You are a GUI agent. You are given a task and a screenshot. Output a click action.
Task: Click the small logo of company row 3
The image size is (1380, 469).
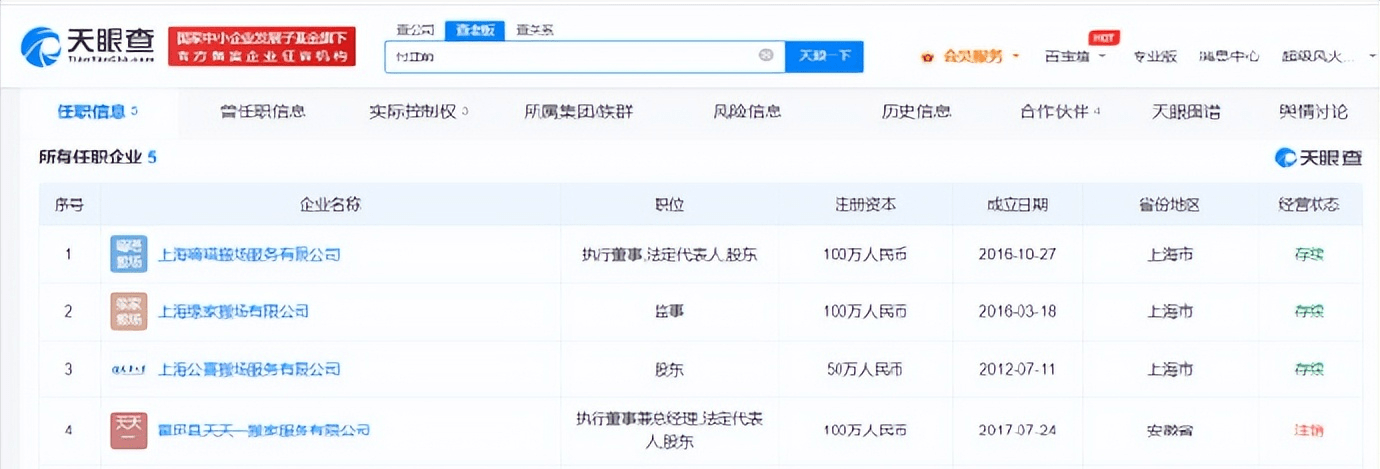tap(128, 369)
